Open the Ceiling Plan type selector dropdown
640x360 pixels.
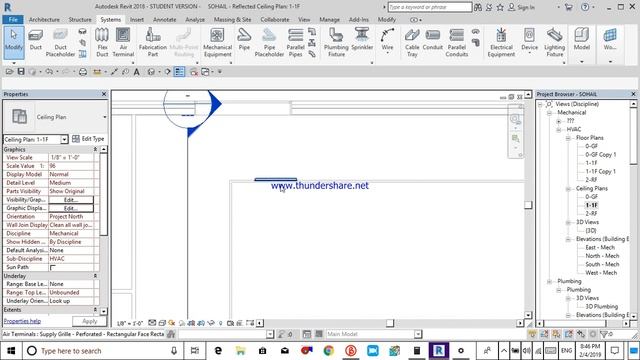pos(104,117)
